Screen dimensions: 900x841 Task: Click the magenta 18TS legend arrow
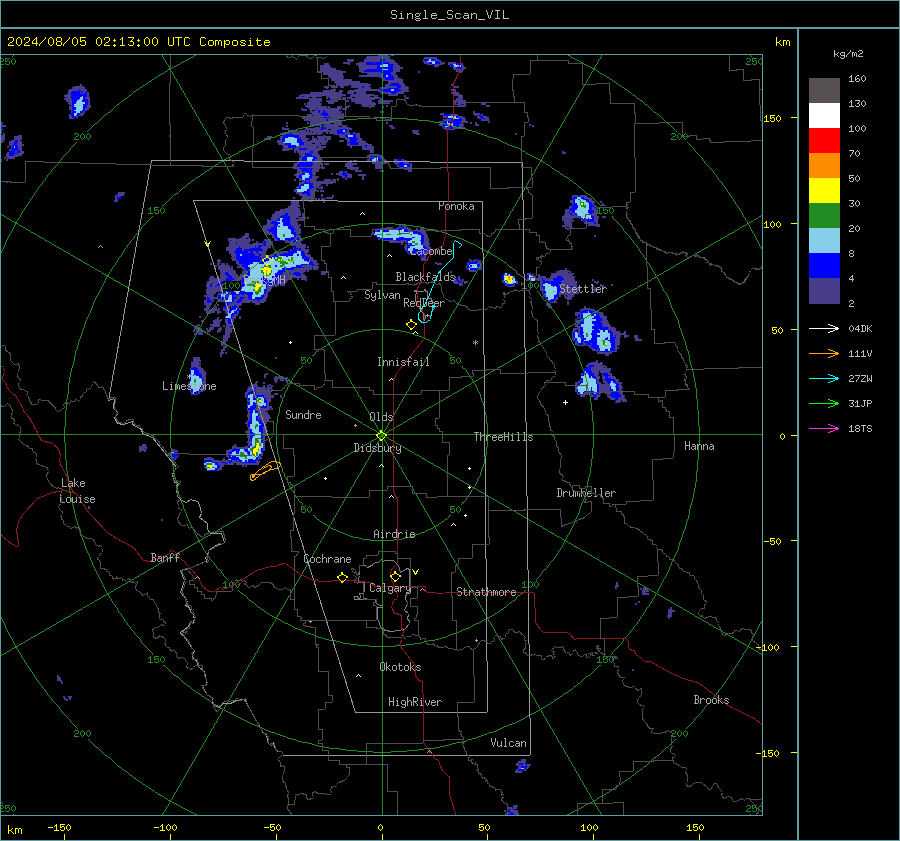pyautogui.click(x=824, y=428)
